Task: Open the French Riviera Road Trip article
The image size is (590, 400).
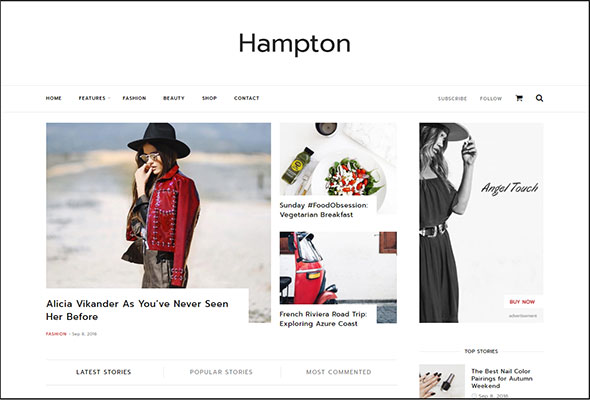Action: click(x=323, y=319)
